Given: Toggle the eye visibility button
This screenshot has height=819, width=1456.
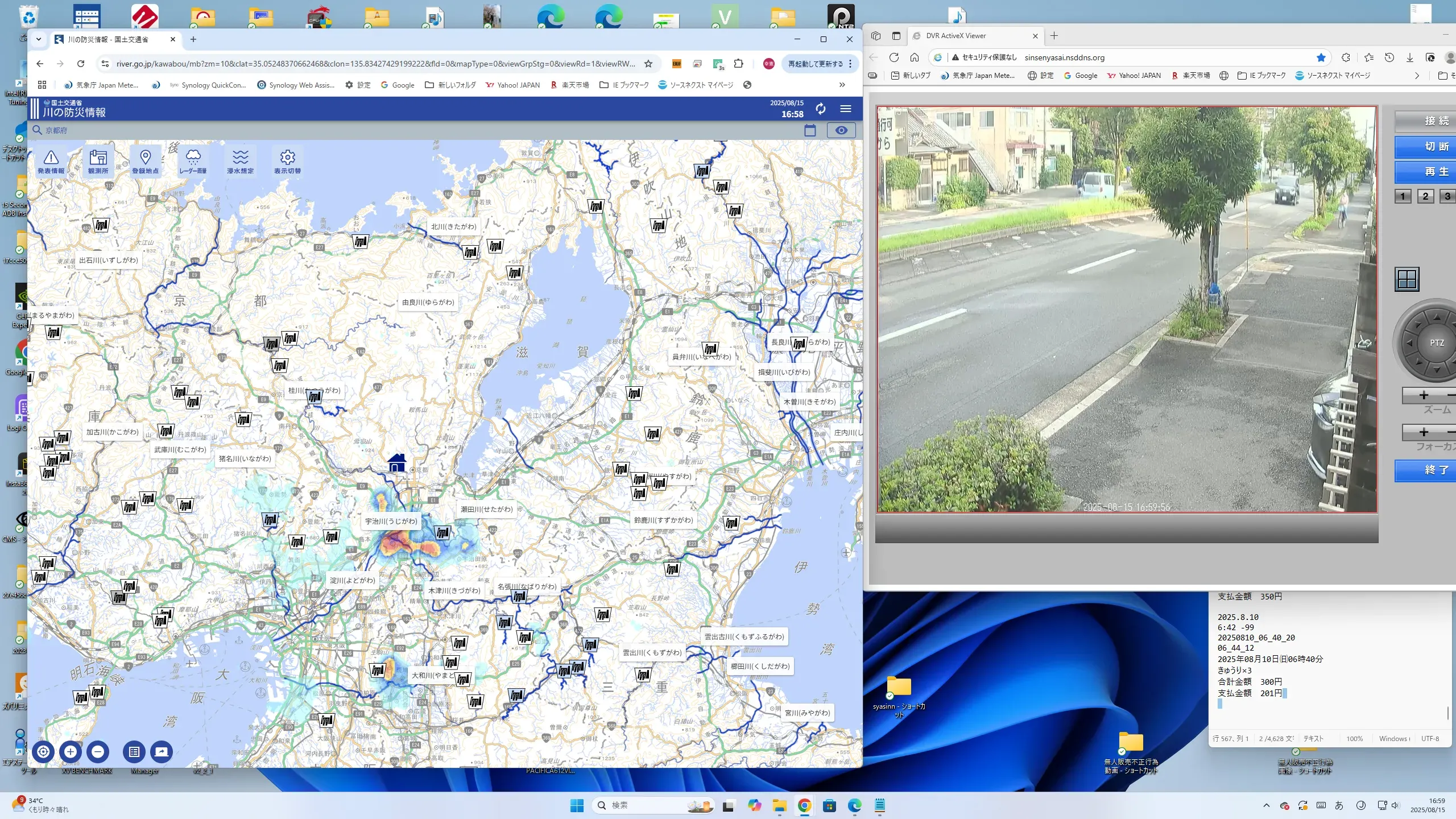Looking at the screenshot, I should coord(841,130).
